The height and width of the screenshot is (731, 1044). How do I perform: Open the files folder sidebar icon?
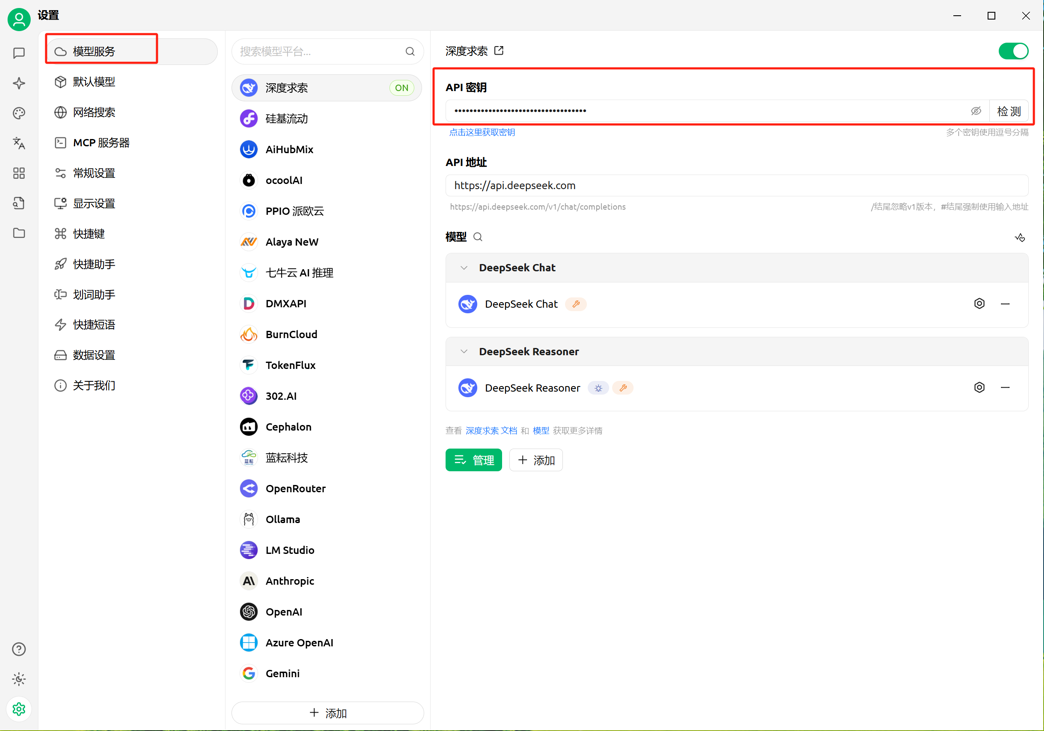point(19,233)
